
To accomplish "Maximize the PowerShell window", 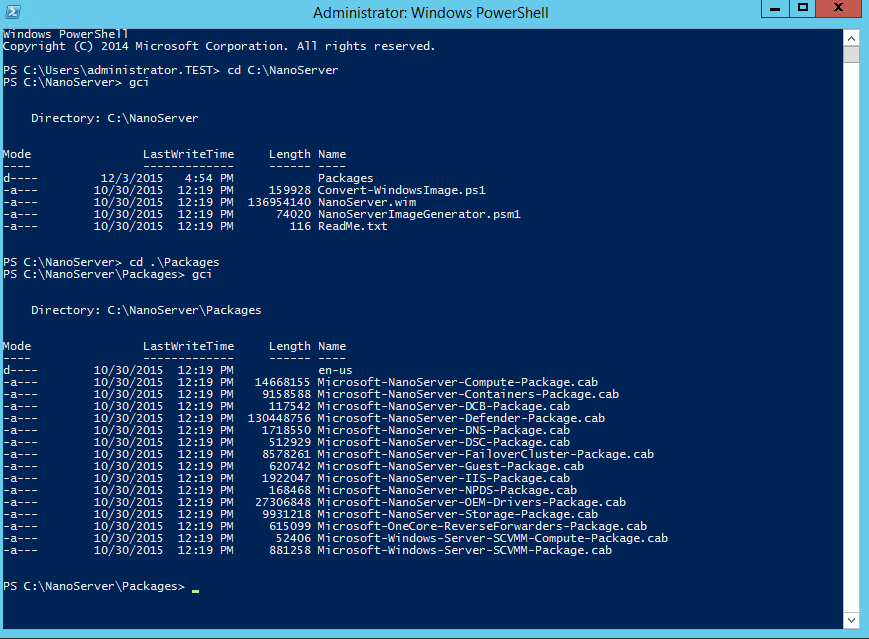I will pos(803,9).
